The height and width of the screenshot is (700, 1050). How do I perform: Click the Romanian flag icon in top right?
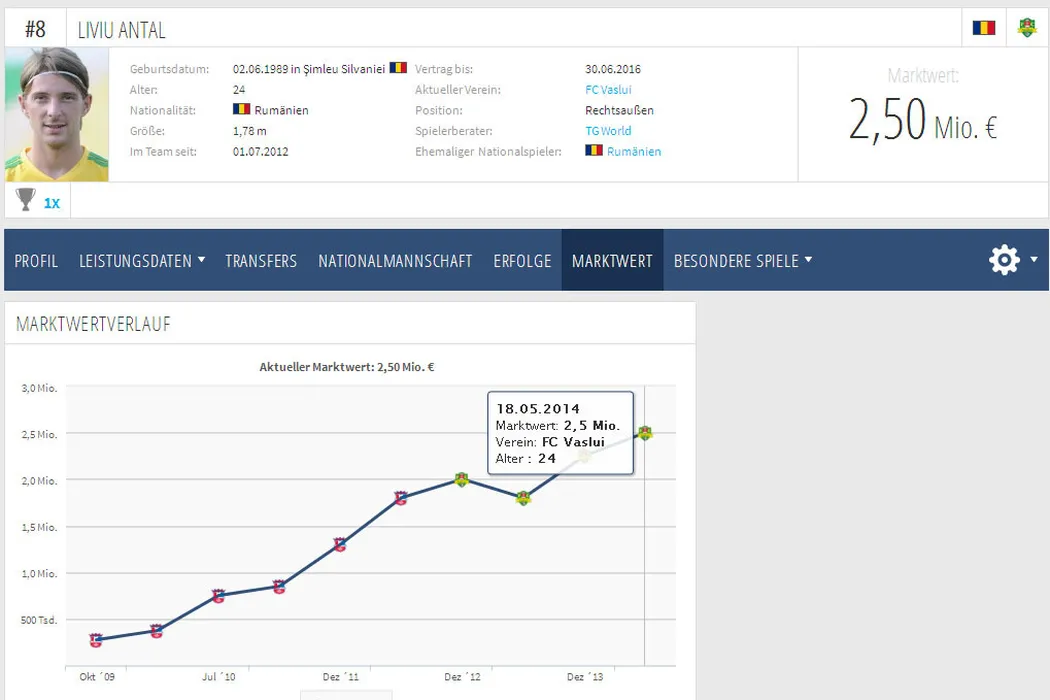[984, 28]
